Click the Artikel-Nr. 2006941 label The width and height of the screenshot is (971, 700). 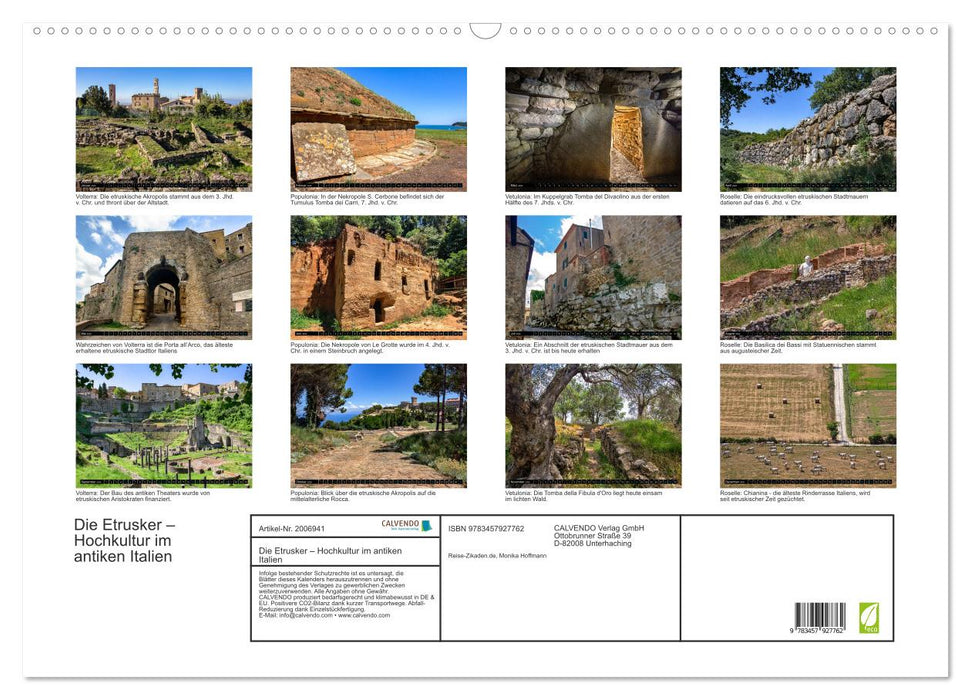291,527
